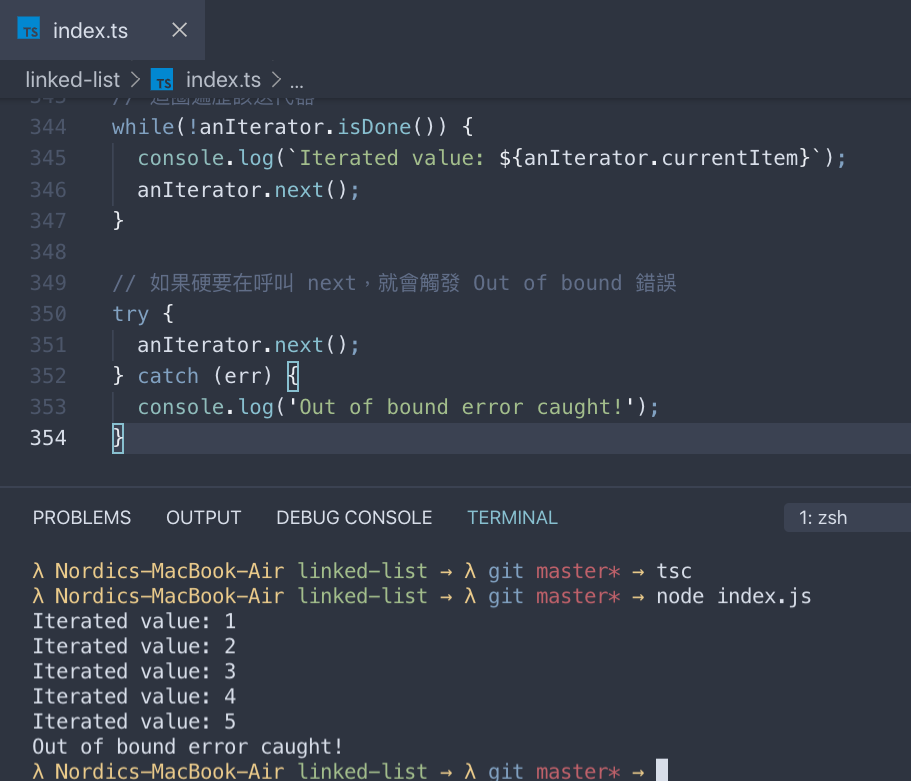
Task: Click line number 347 in the gutter
Action: (x=48, y=220)
